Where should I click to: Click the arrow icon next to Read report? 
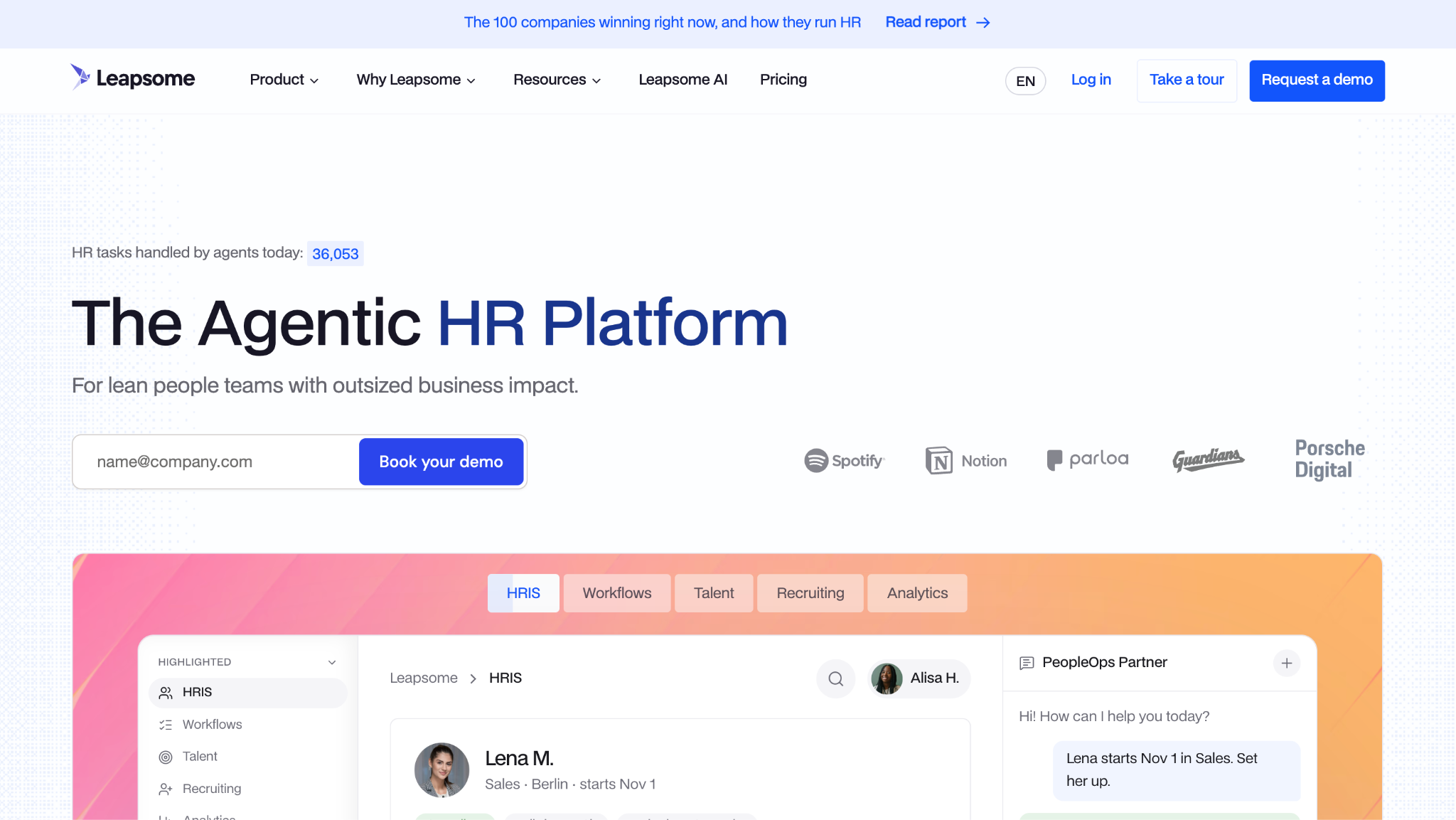click(983, 23)
